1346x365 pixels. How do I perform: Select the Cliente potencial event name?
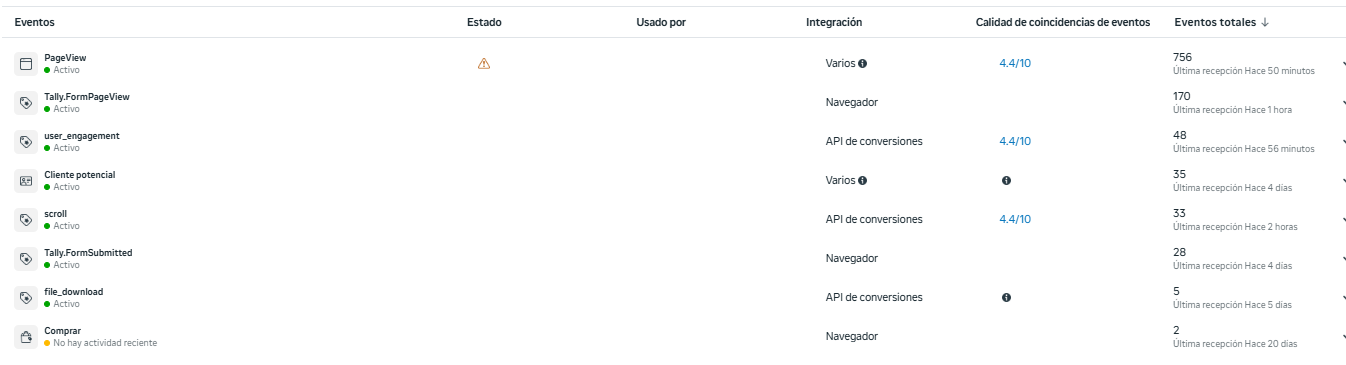click(x=80, y=175)
